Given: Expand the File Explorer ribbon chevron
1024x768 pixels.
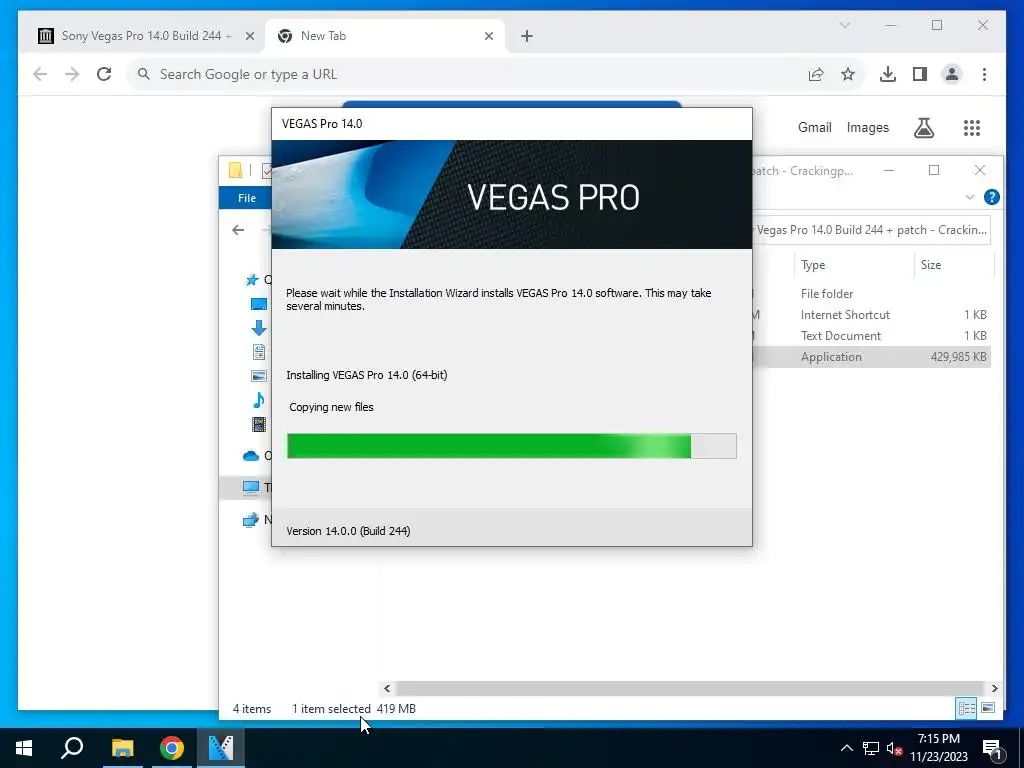Looking at the screenshot, I should click(x=969, y=197).
